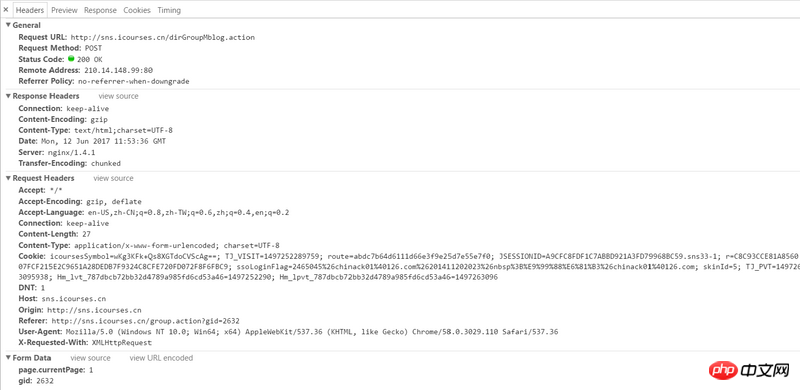This screenshot has width=800, height=390.
Task: Click the gid form data value
Action: 45,381
